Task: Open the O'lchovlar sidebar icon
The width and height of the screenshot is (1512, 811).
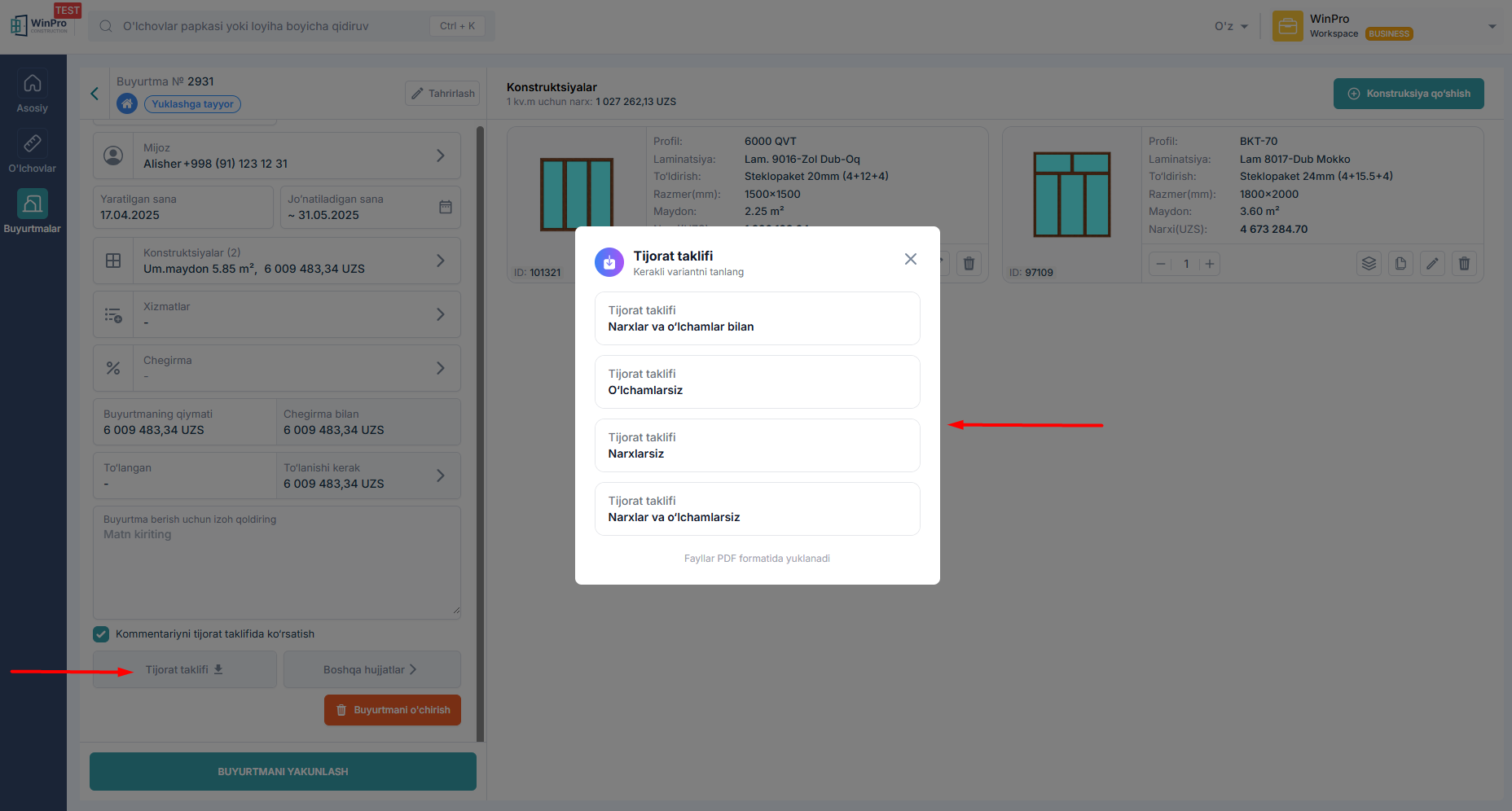Action: point(33,143)
